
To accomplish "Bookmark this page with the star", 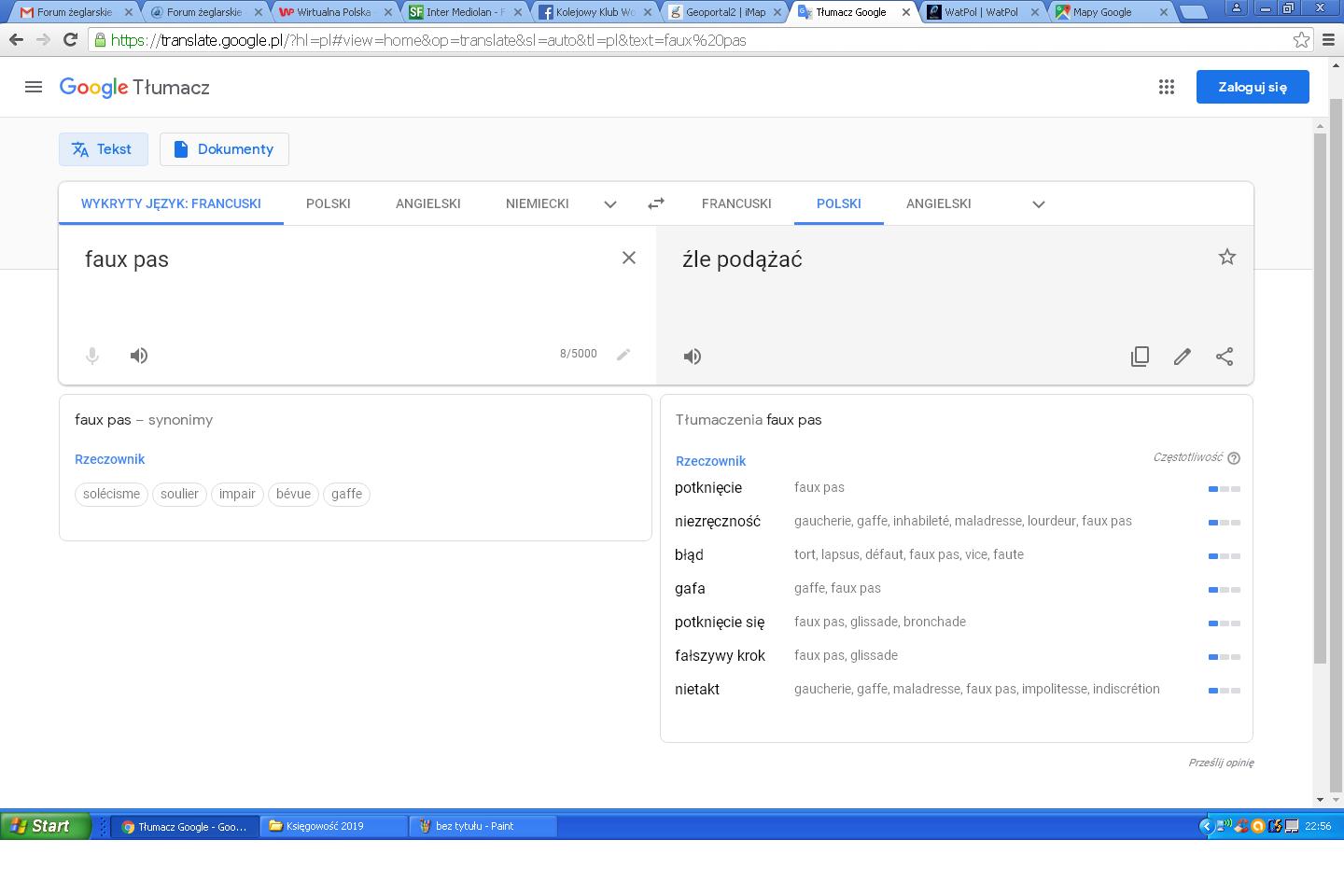I will point(1301,40).
